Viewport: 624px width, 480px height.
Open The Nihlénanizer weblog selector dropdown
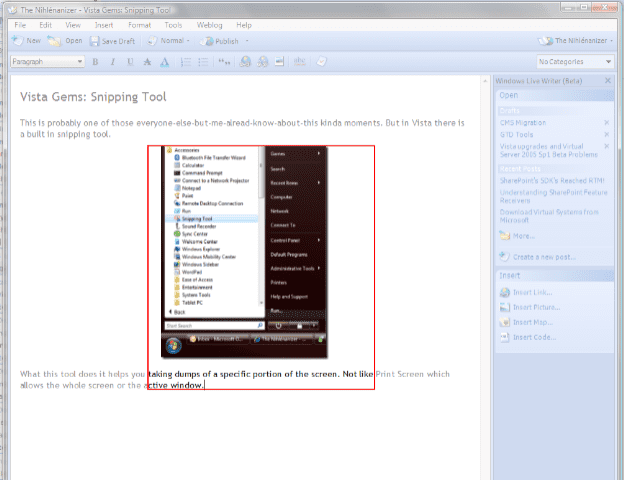click(575, 41)
